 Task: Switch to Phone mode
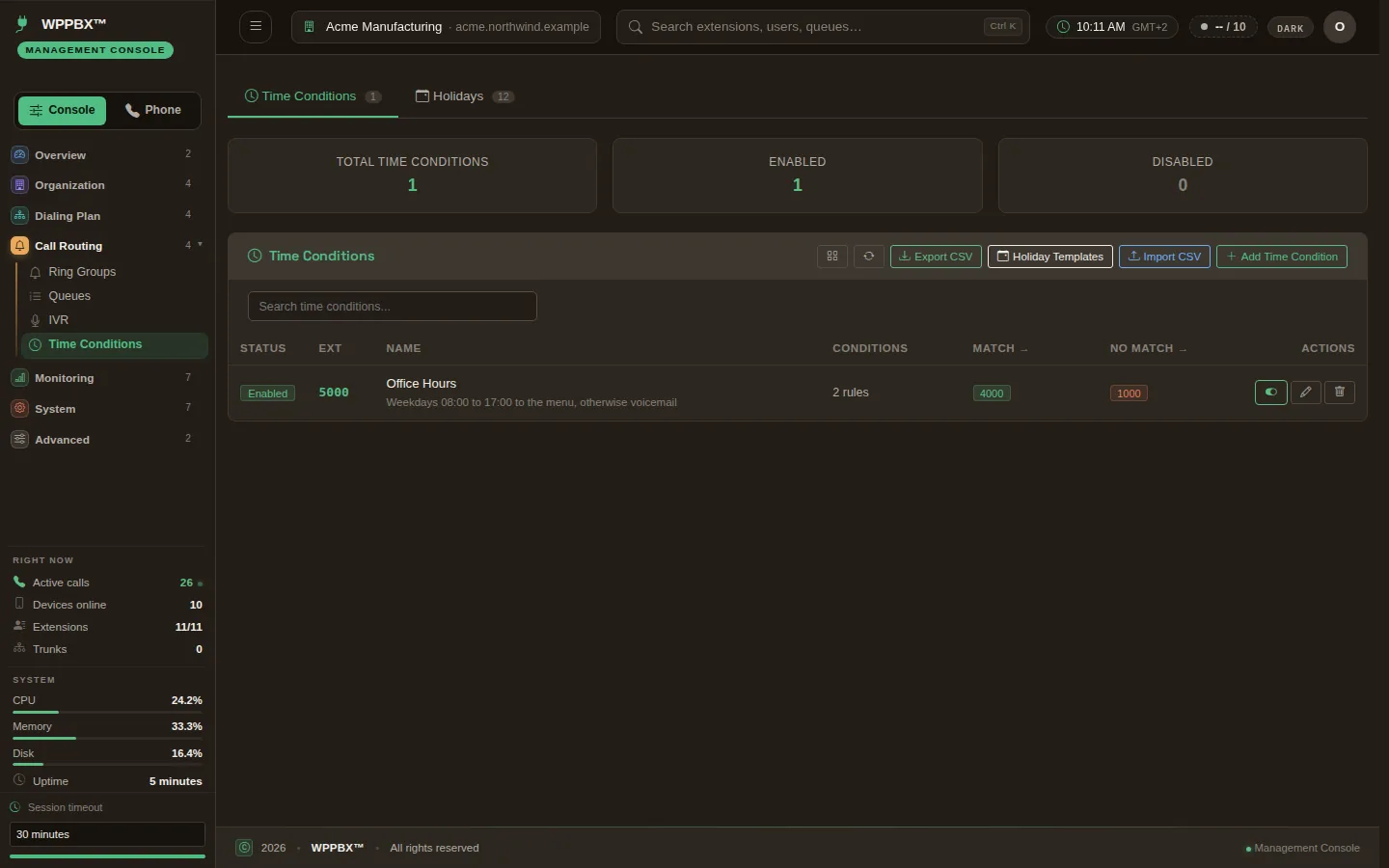click(153, 110)
